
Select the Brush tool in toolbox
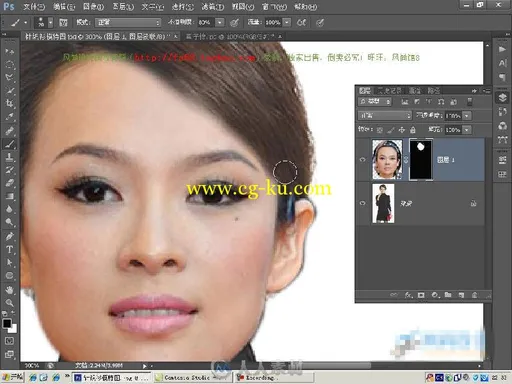point(9,144)
